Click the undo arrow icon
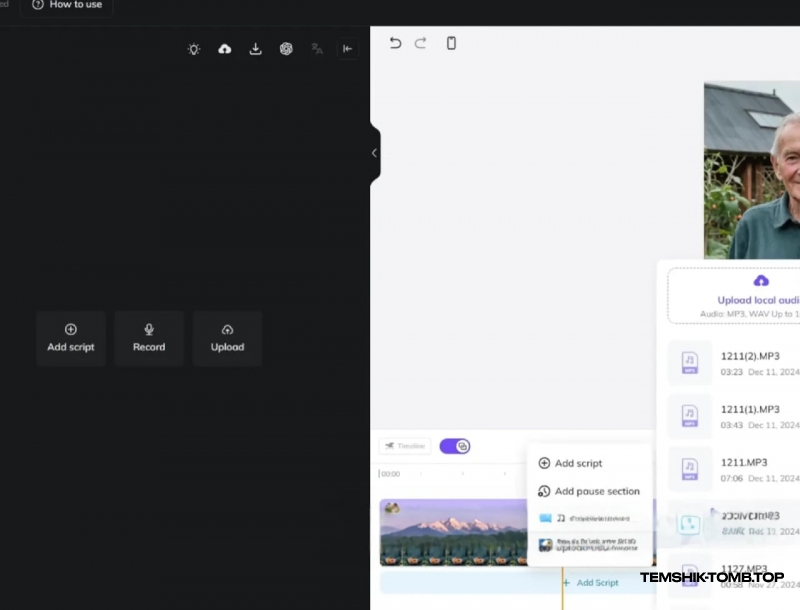800x610 pixels. click(395, 43)
